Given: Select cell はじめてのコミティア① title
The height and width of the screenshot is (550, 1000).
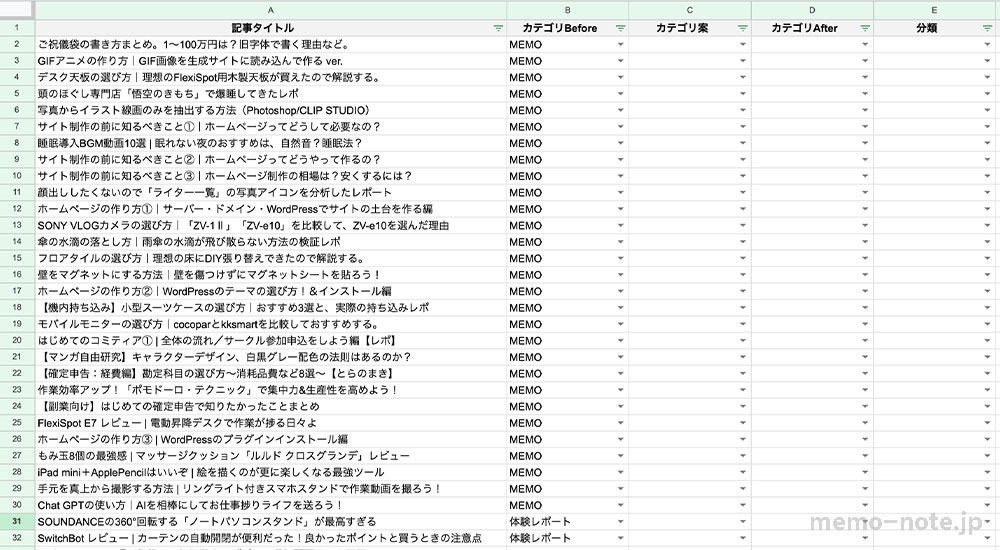Looking at the screenshot, I should point(271,341).
